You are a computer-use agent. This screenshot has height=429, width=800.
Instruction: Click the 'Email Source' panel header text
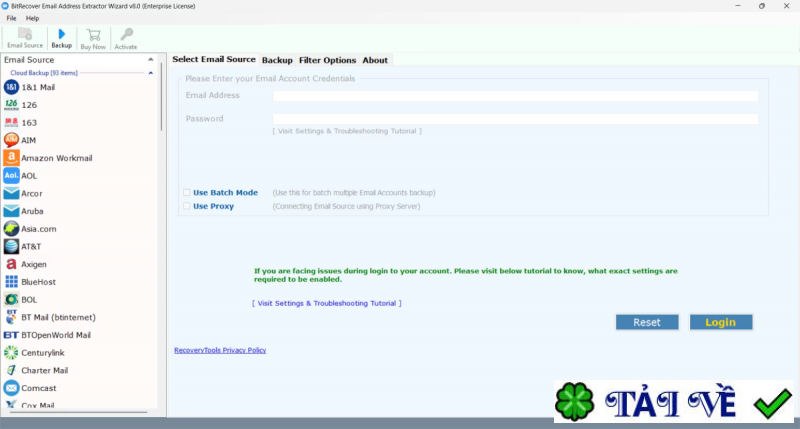[x=29, y=60]
